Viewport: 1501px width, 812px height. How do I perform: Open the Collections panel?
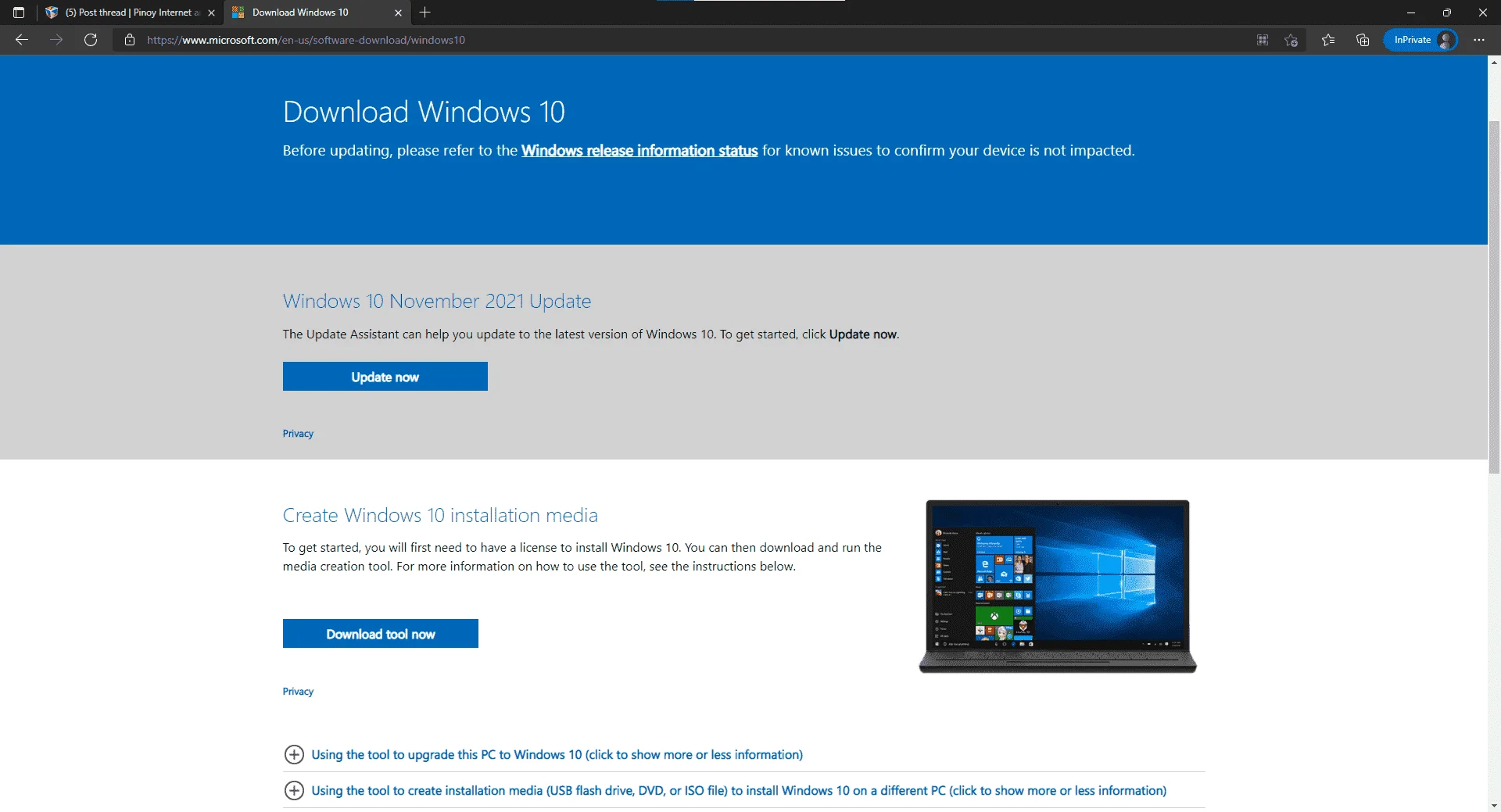click(x=1363, y=40)
